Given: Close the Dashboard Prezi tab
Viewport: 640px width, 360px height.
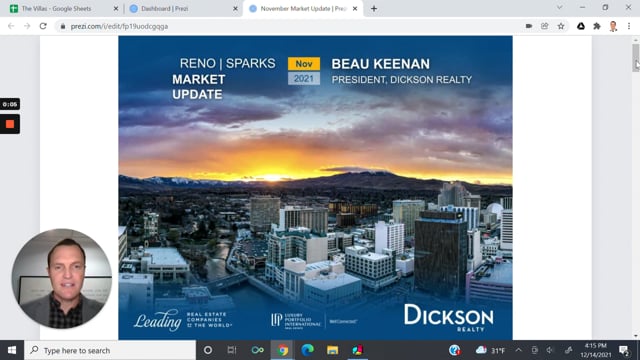Looking at the screenshot, I should (x=235, y=9).
